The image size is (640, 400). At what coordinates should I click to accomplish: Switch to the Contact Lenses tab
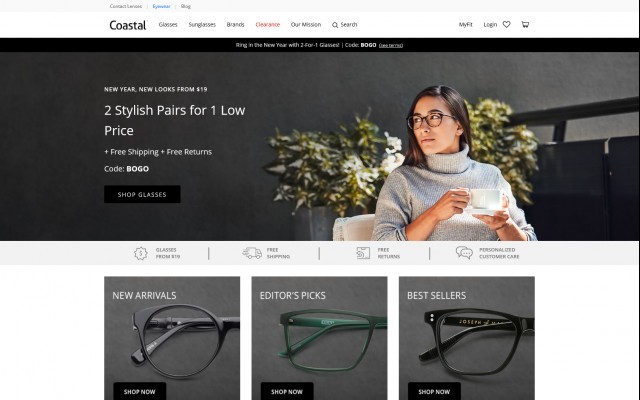pos(126,6)
